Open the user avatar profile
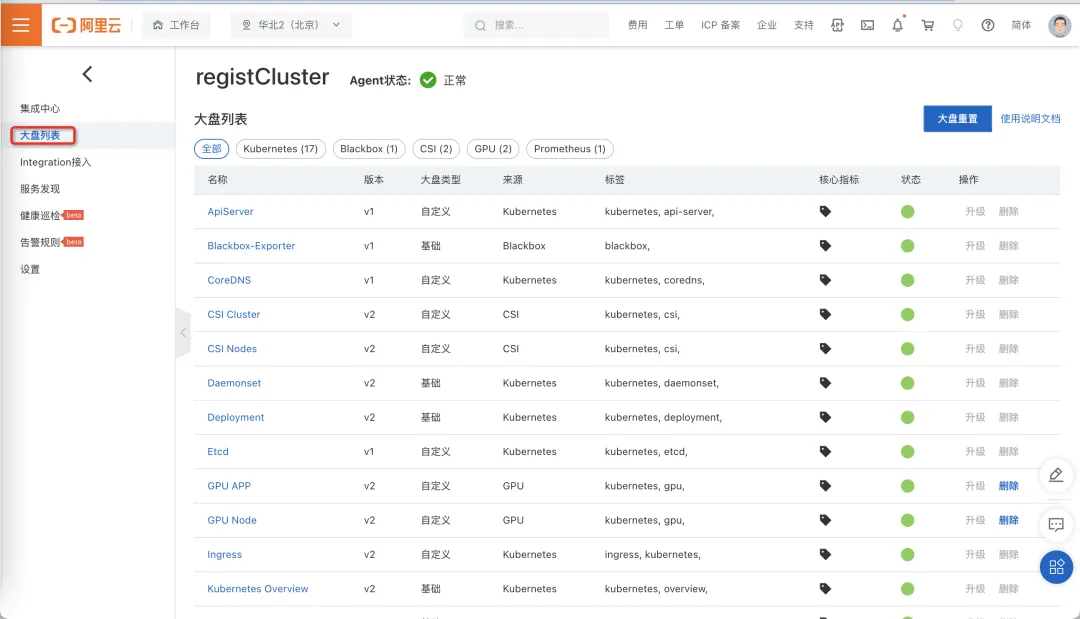The height and width of the screenshot is (619, 1080). pos(1059,25)
